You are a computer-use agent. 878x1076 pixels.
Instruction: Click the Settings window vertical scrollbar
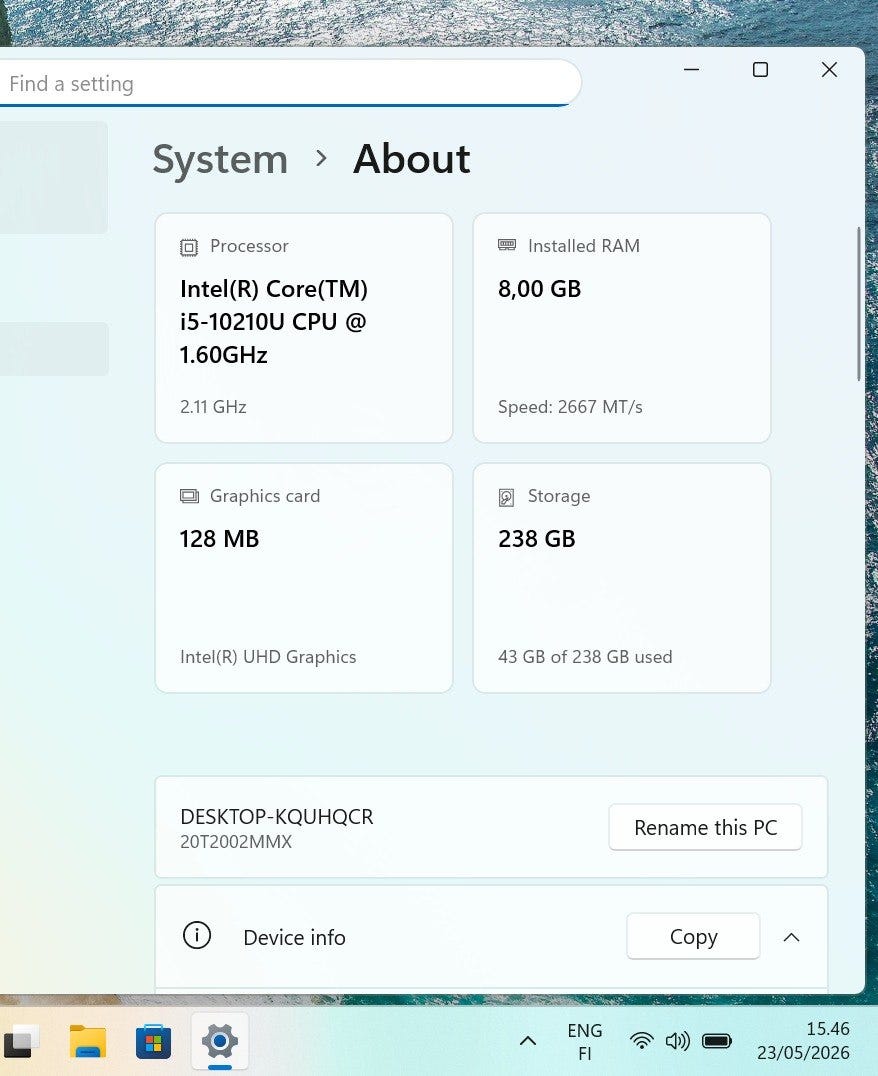coord(859,304)
